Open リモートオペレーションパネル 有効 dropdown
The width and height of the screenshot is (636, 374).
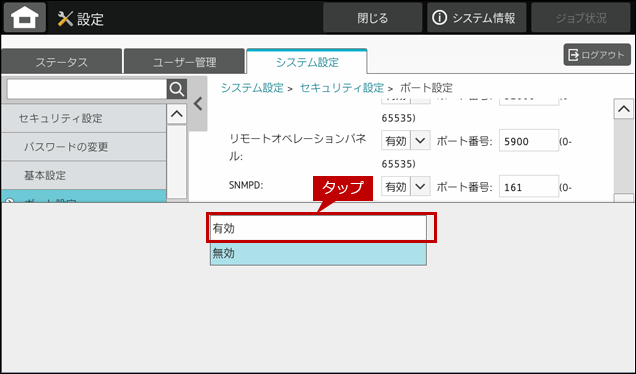406,141
